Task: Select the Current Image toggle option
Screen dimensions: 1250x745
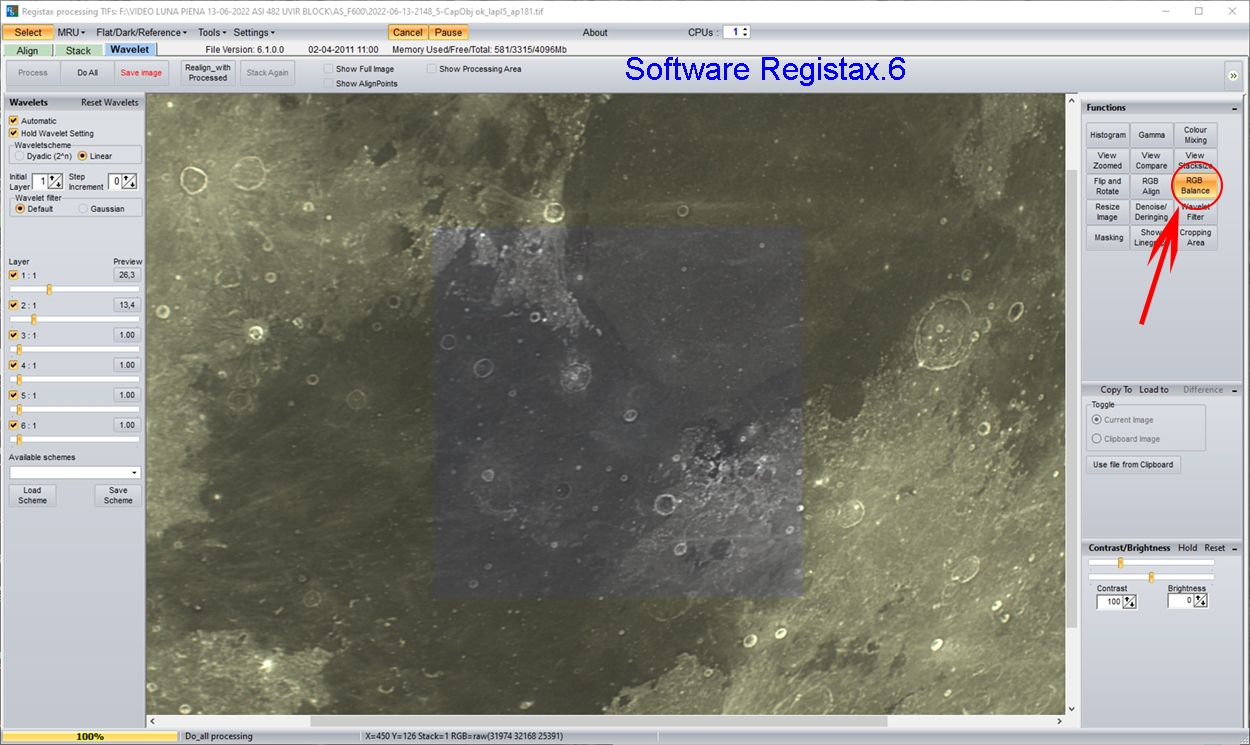Action: (1097, 420)
